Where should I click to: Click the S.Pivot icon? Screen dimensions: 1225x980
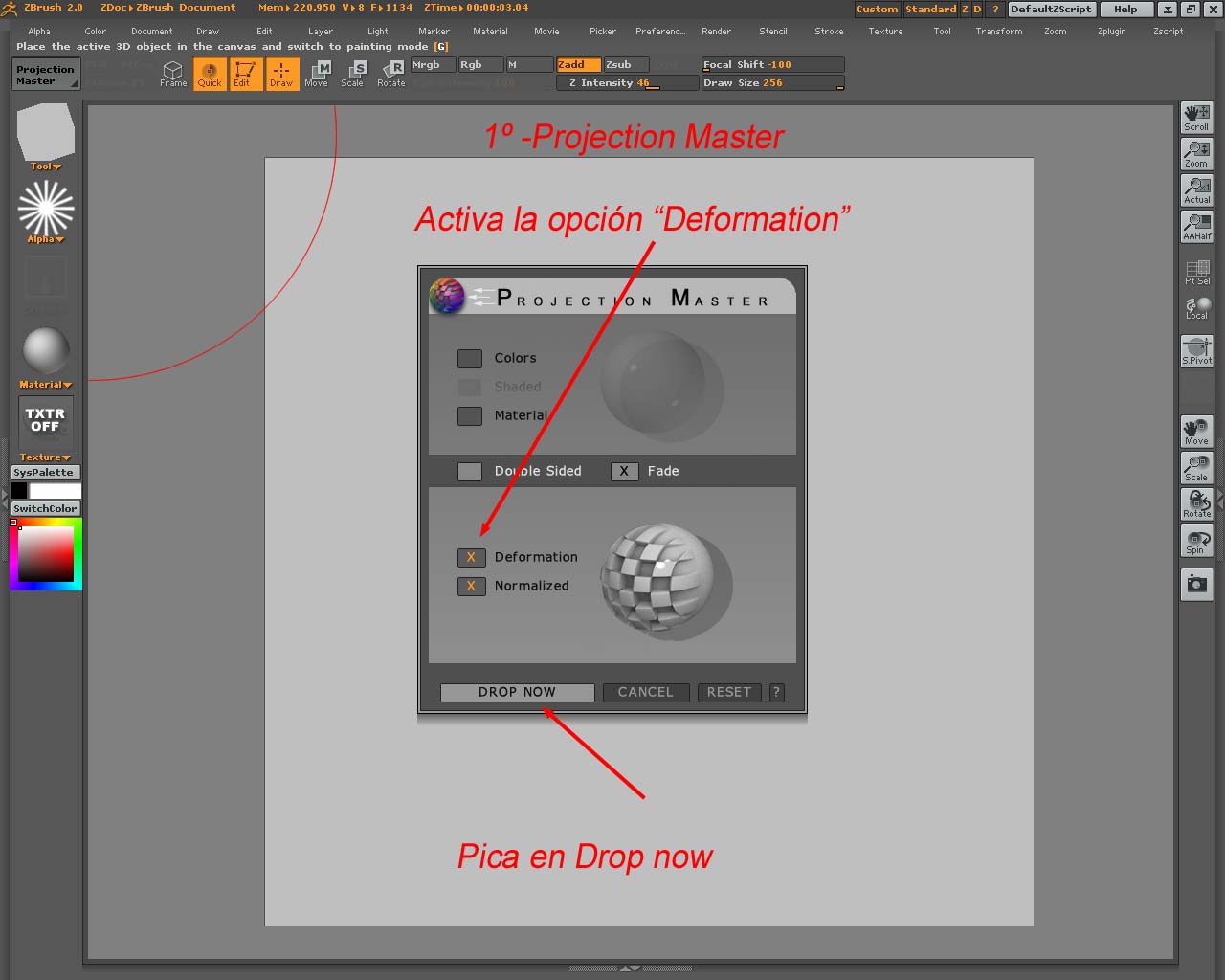point(1196,351)
